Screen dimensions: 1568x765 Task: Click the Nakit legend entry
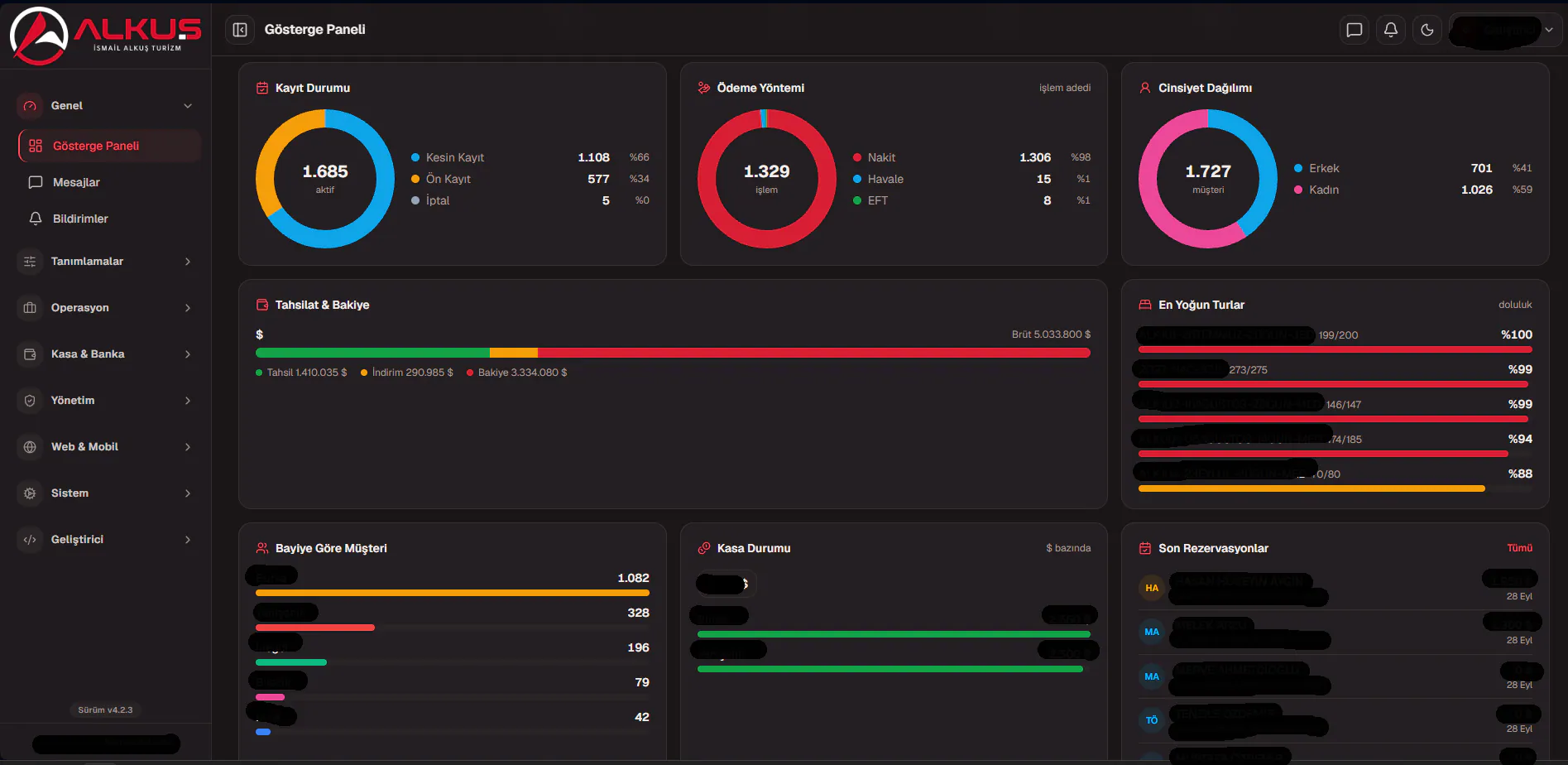[x=971, y=157]
